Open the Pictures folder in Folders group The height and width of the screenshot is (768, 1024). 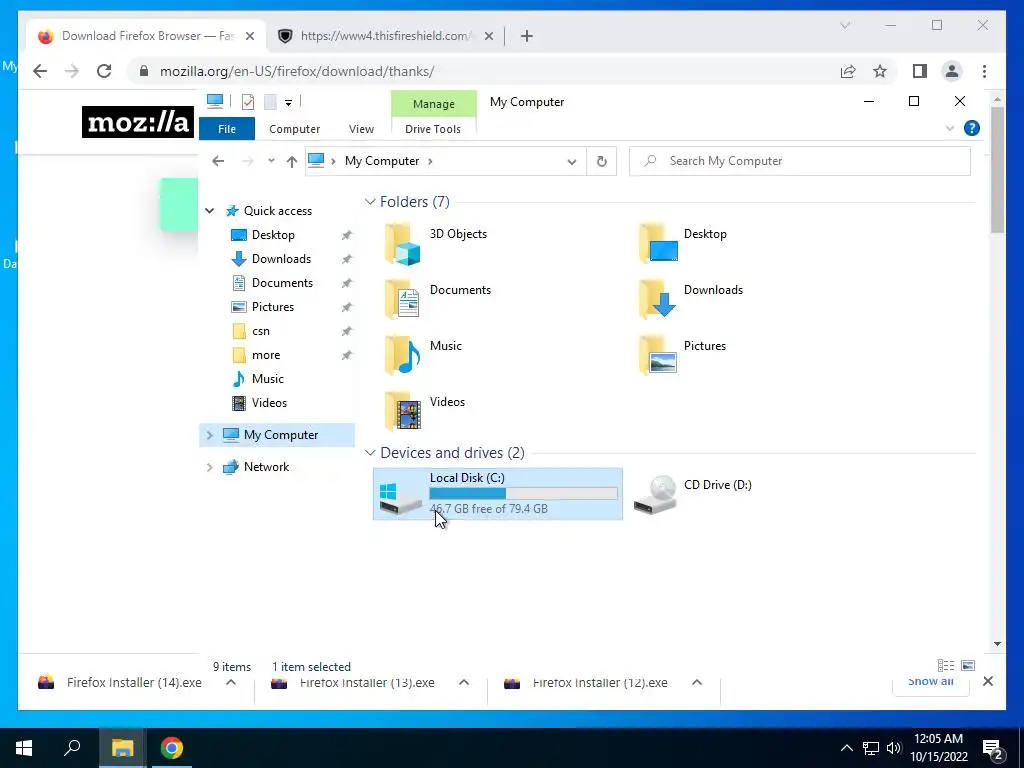point(682,355)
